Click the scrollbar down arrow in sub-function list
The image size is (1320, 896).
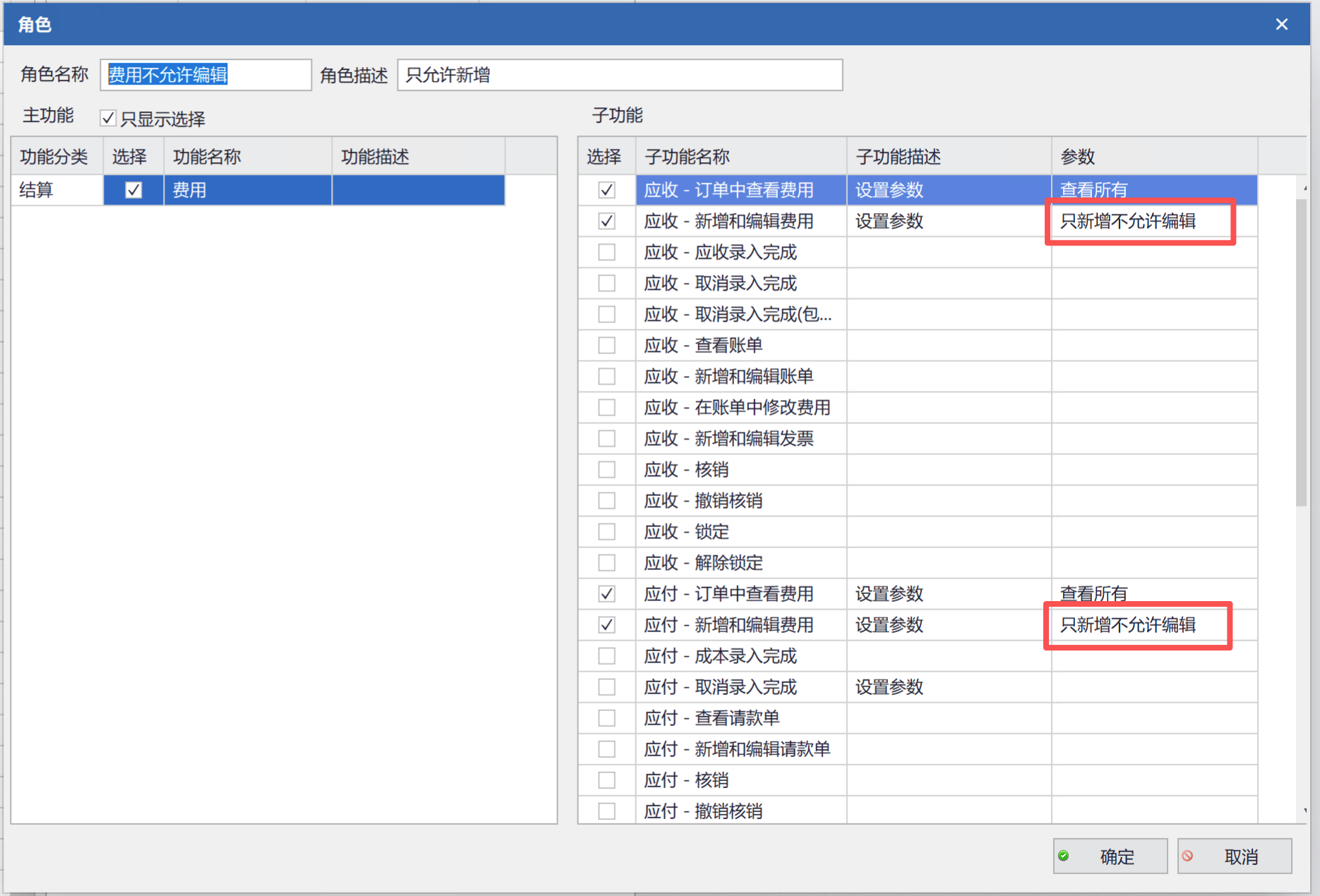point(1304,811)
